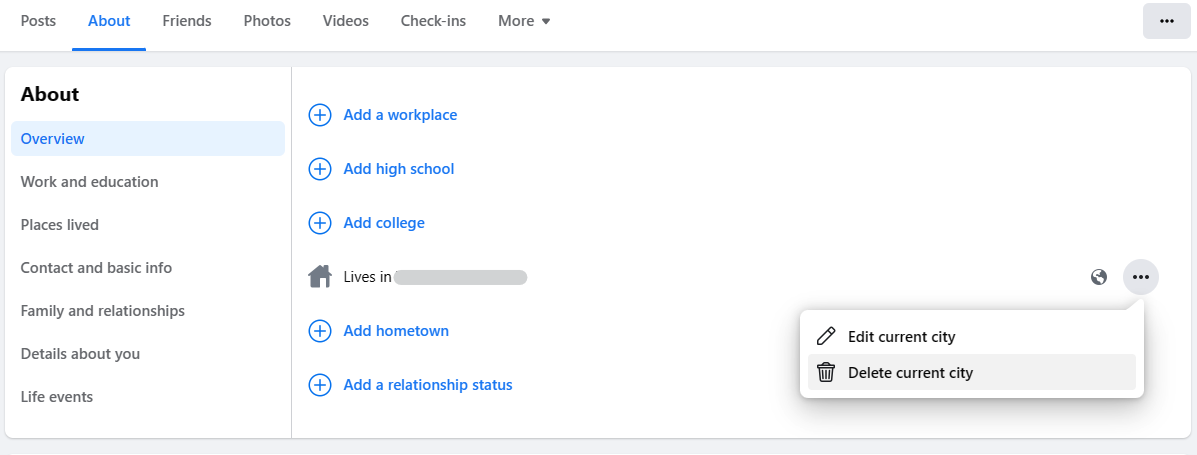Go to the Work and education section
Image resolution: width=1197 pixels, height=455 pixels.
click(x=90, y=182)
